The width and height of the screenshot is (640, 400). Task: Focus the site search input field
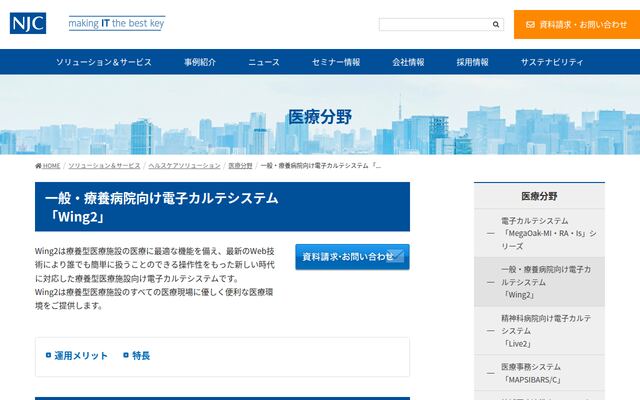(435, 24)
